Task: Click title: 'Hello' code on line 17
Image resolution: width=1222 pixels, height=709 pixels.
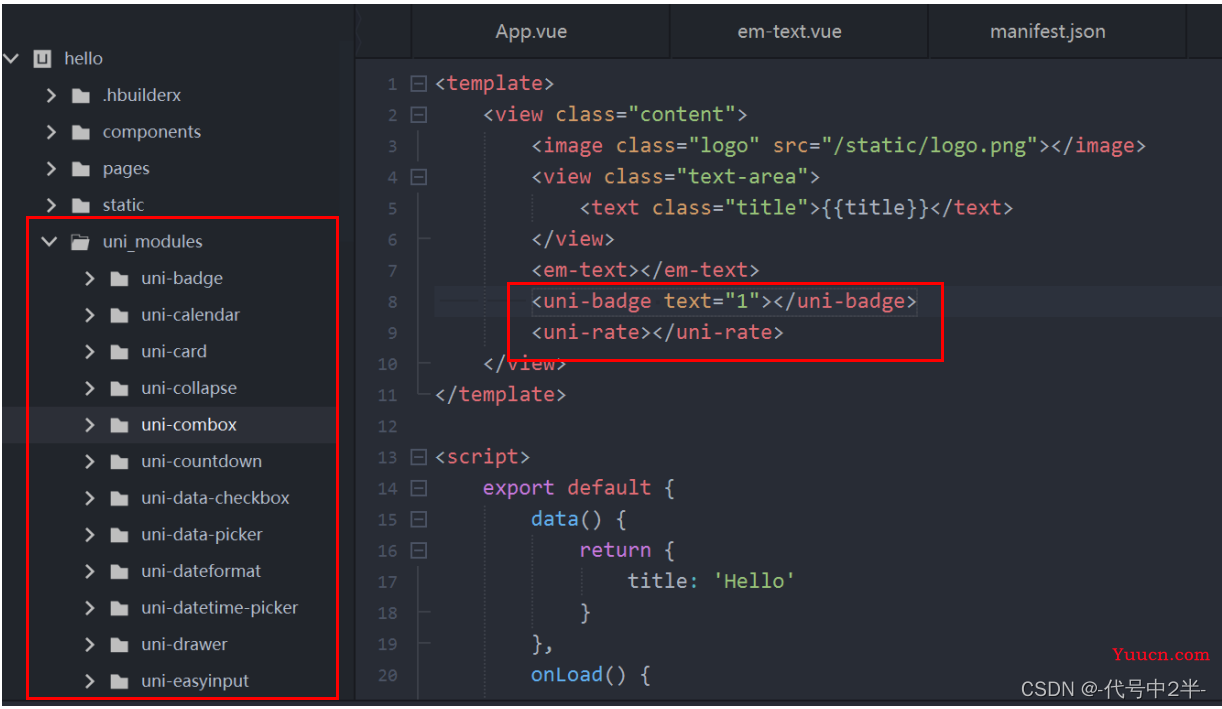Action: (711, 581)
